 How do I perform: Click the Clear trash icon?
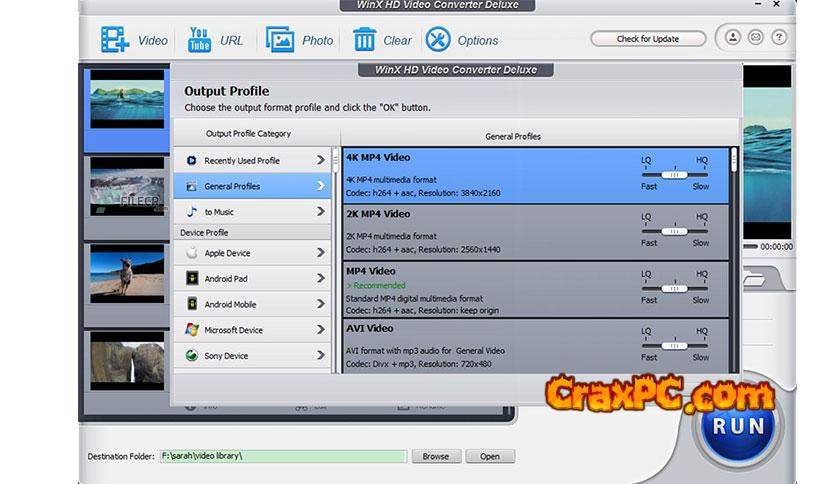tap(364, 40)
